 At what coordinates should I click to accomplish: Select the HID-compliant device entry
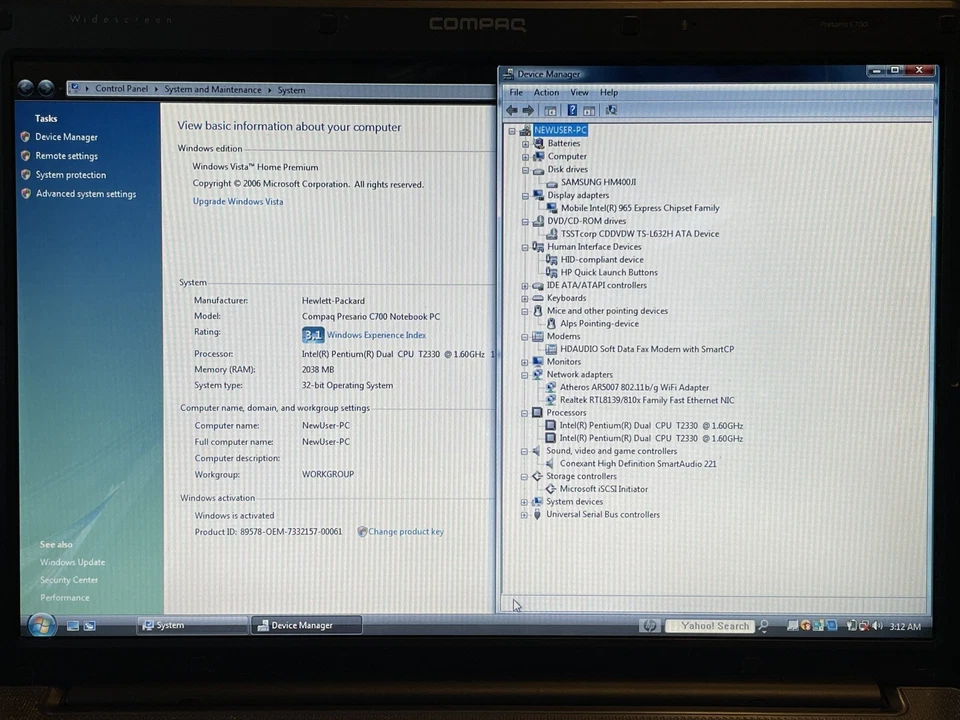tap(602, 260)
